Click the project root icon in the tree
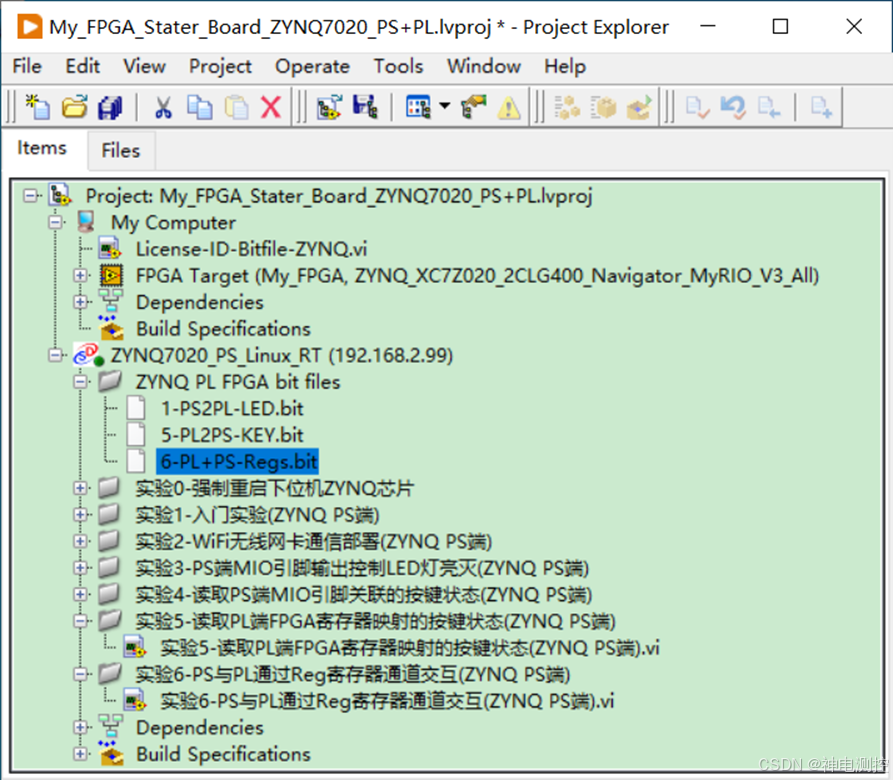Image resolution: width=893 pixels, height=780 pixels. (x=60, y=195)
